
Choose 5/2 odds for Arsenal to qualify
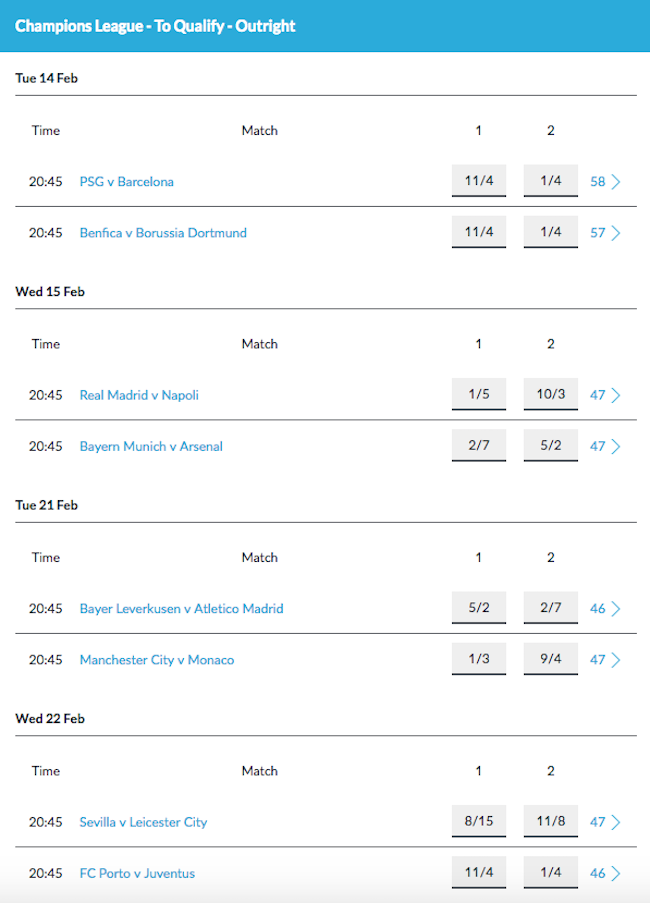[550, 446]
